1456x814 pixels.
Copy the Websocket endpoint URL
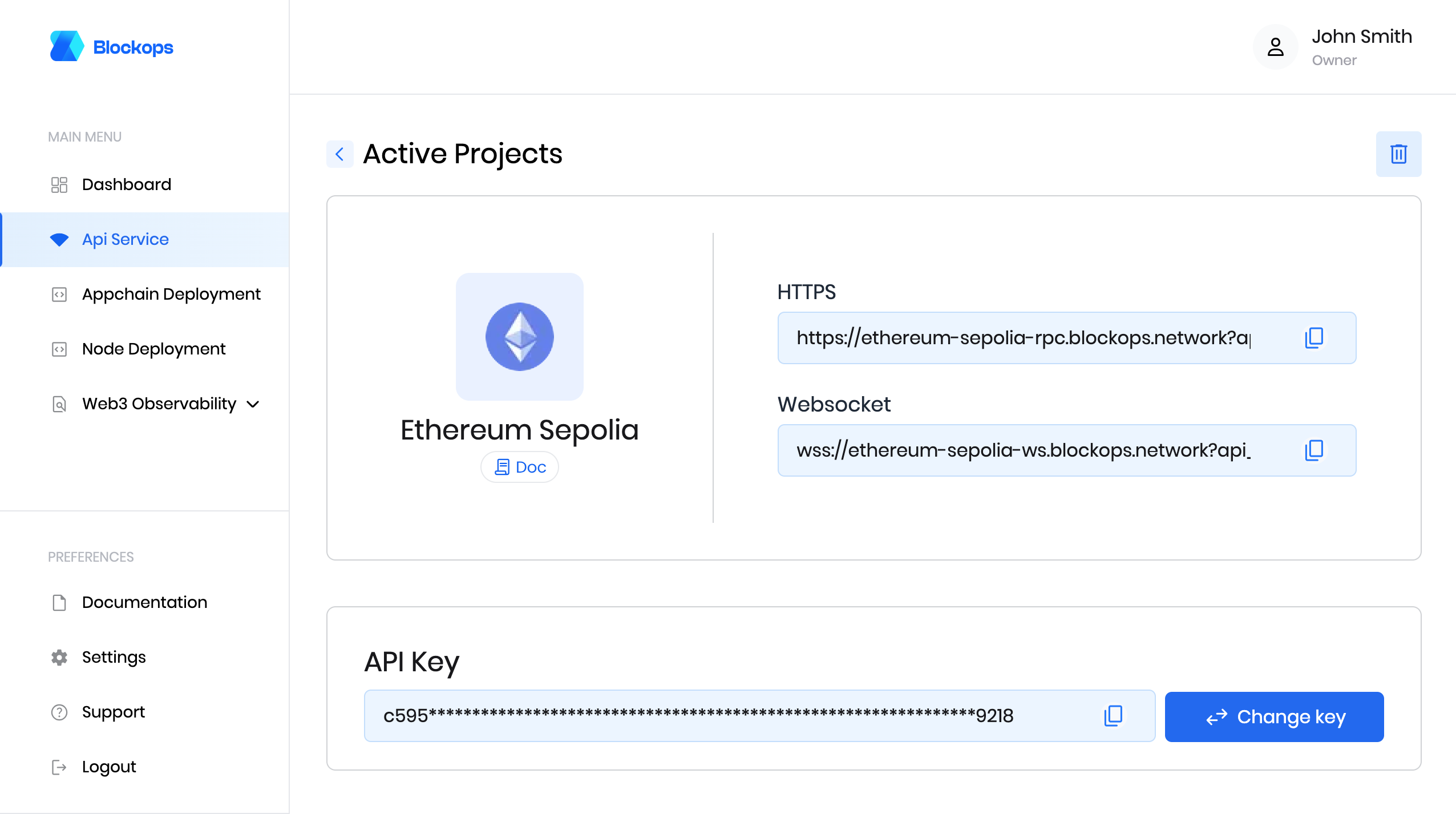point(1314,450)
